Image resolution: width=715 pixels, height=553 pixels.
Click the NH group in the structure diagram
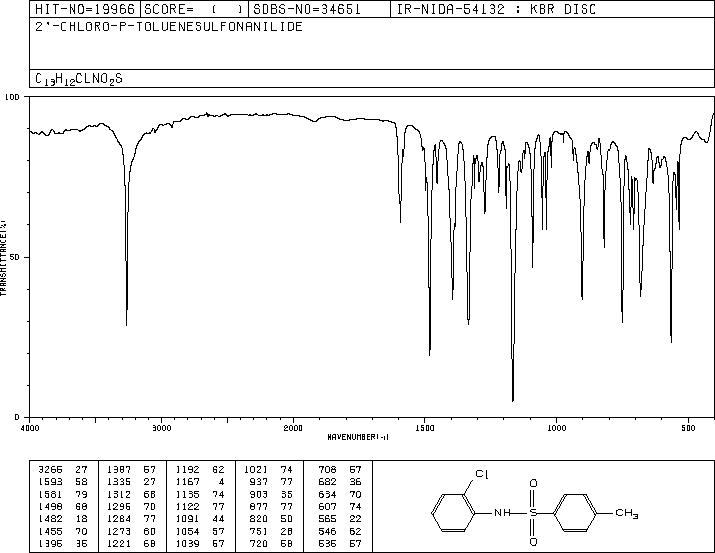click(x=503, y=513)
